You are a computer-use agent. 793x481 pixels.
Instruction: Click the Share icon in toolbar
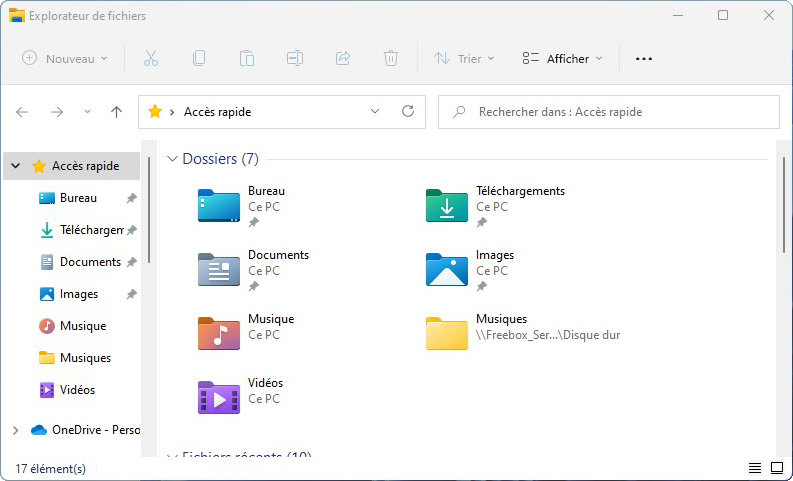pyautogui.click(x=343, y=58)
